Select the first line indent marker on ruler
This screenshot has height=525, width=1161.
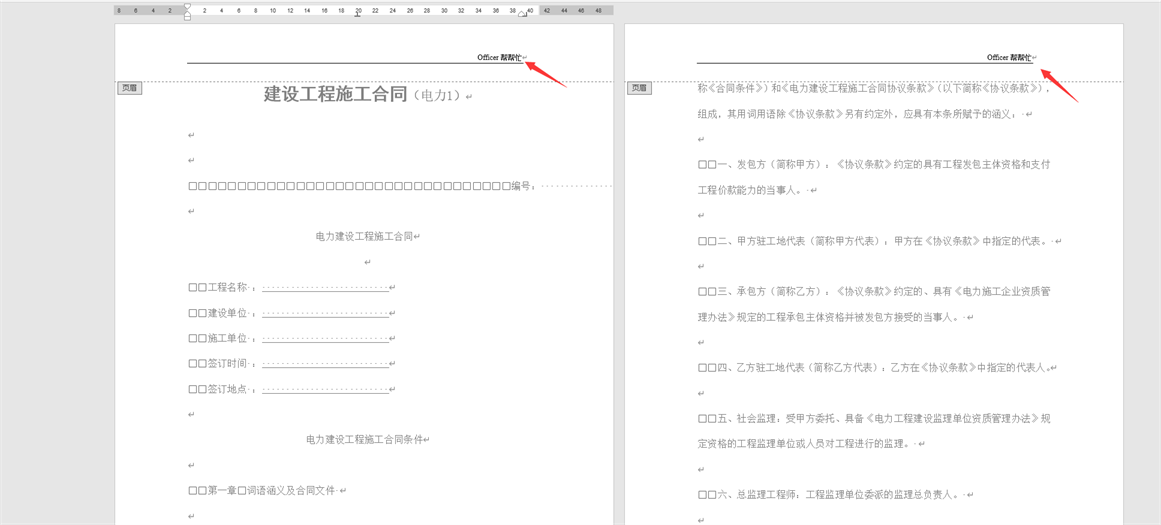187,6
